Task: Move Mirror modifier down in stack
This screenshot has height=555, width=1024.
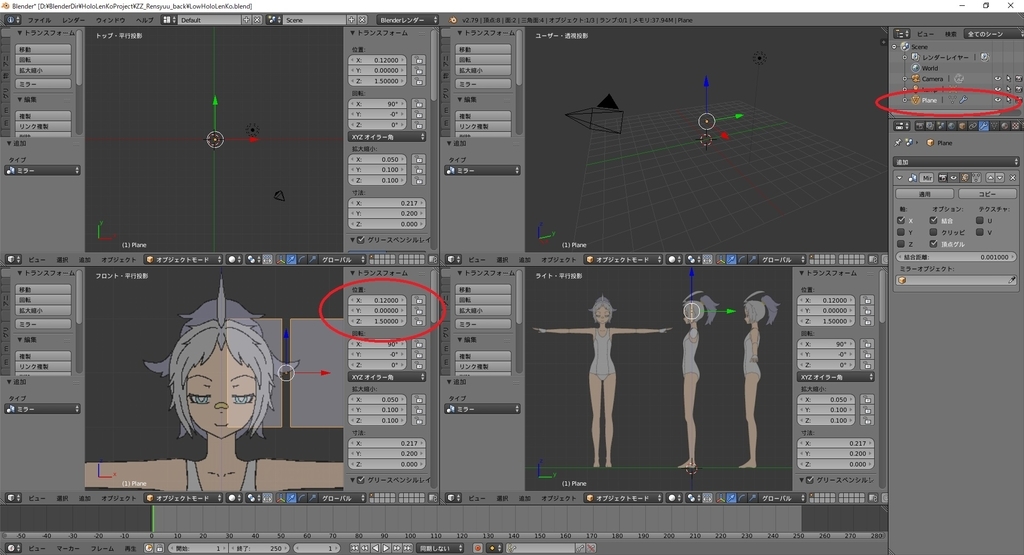Action: (x=999, y=178)
